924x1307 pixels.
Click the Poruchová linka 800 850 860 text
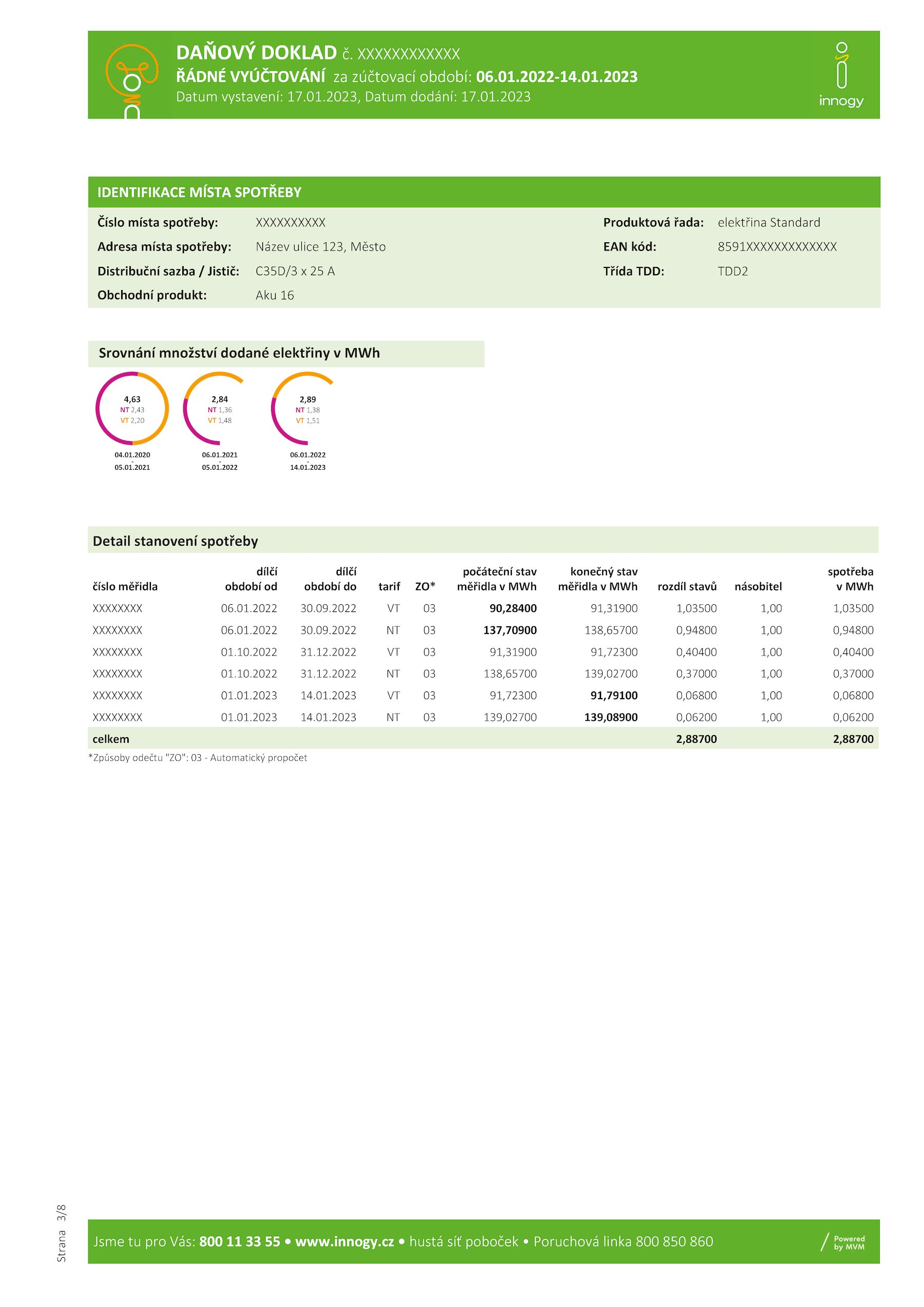623,1241
